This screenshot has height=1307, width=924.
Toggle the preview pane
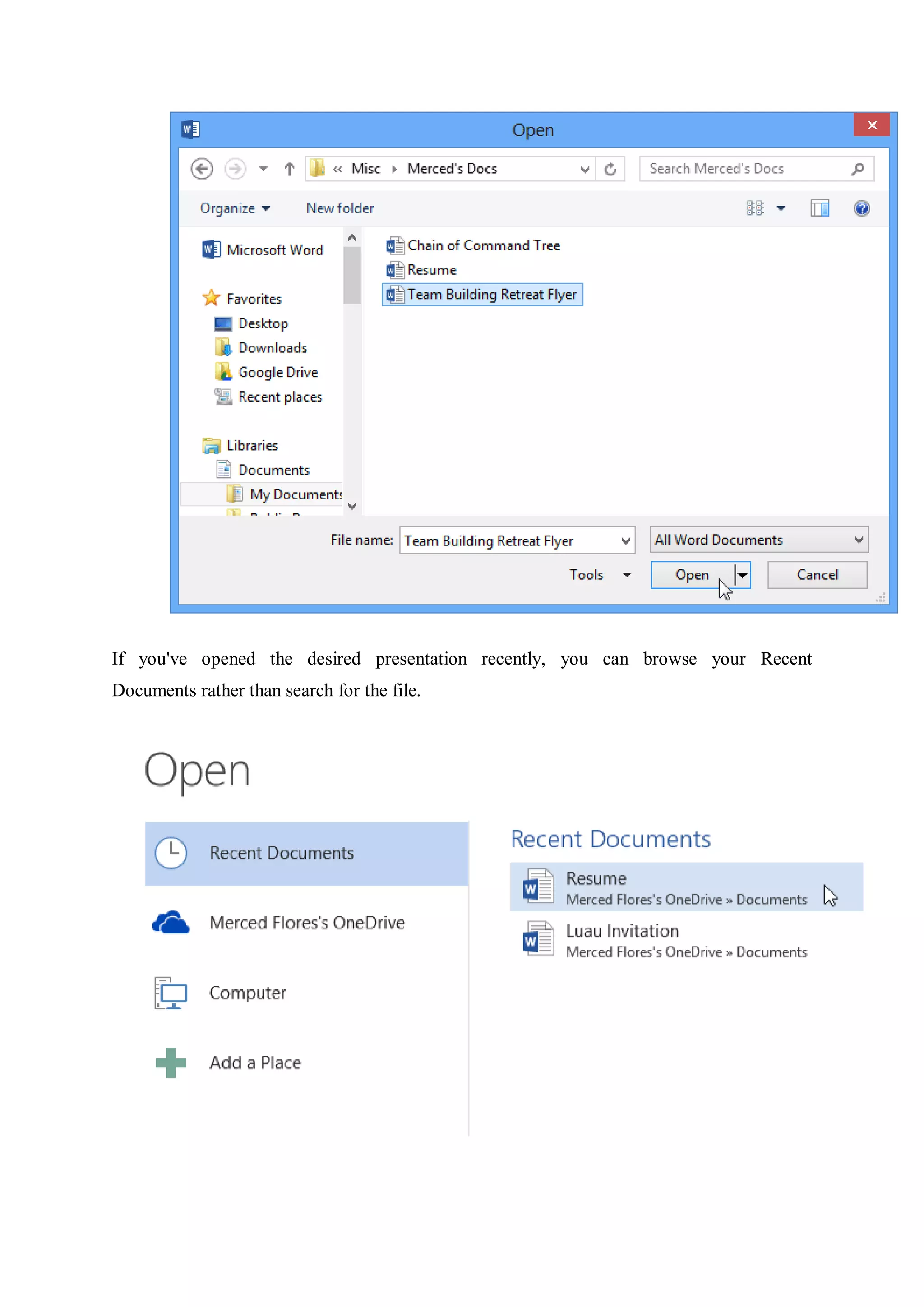[x=819, y=208]
